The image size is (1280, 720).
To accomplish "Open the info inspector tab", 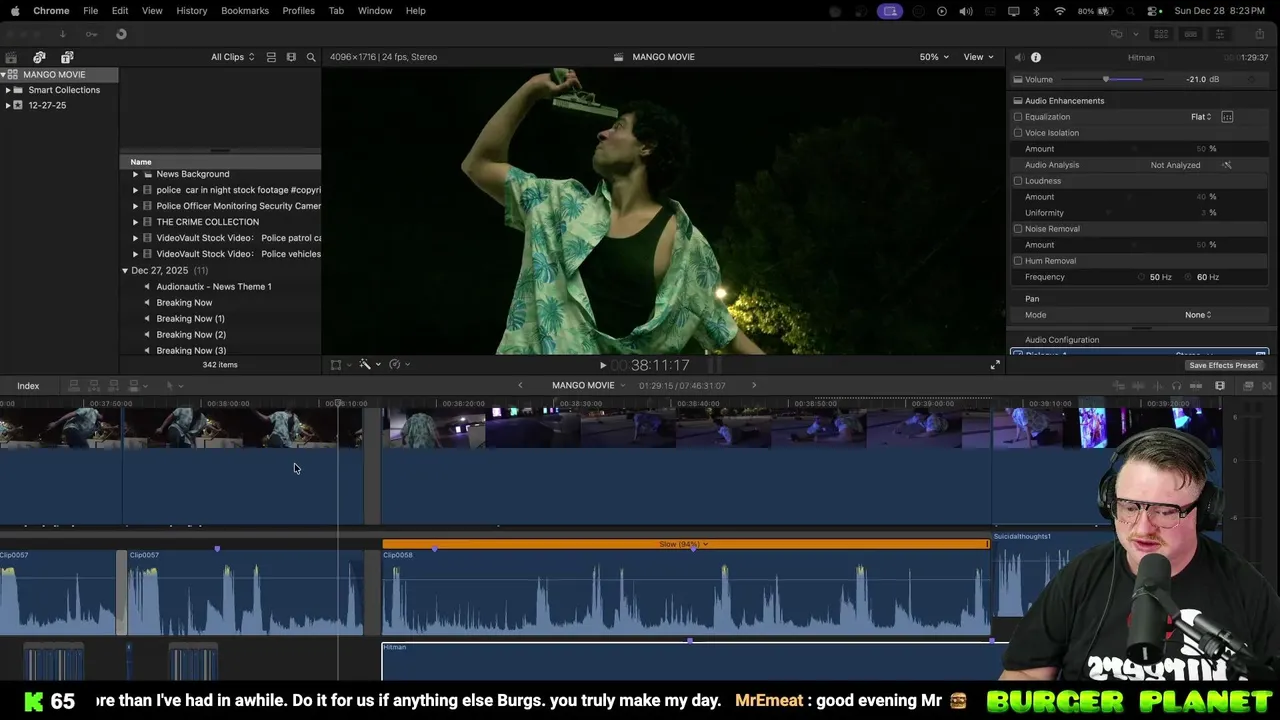I will [x=1036, y=58].
